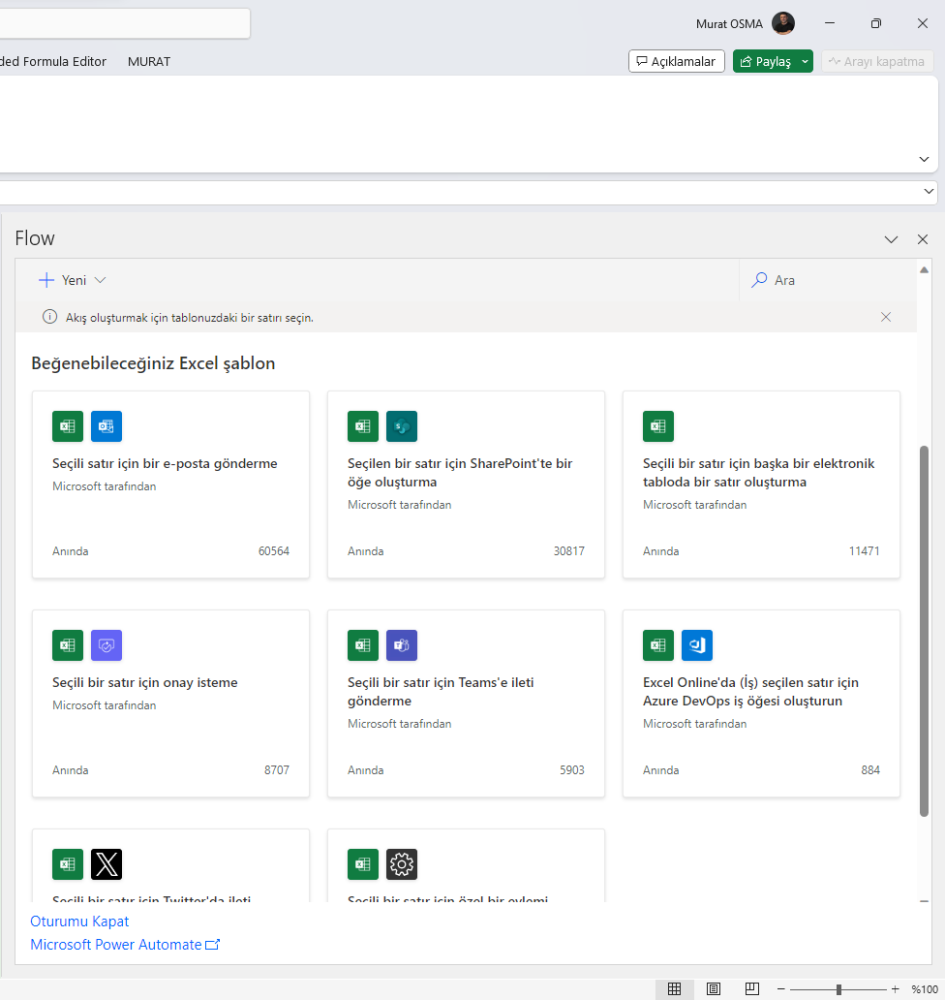Click gear icon on özel eylem card
945x1000 pixels.
pos(402,864)
